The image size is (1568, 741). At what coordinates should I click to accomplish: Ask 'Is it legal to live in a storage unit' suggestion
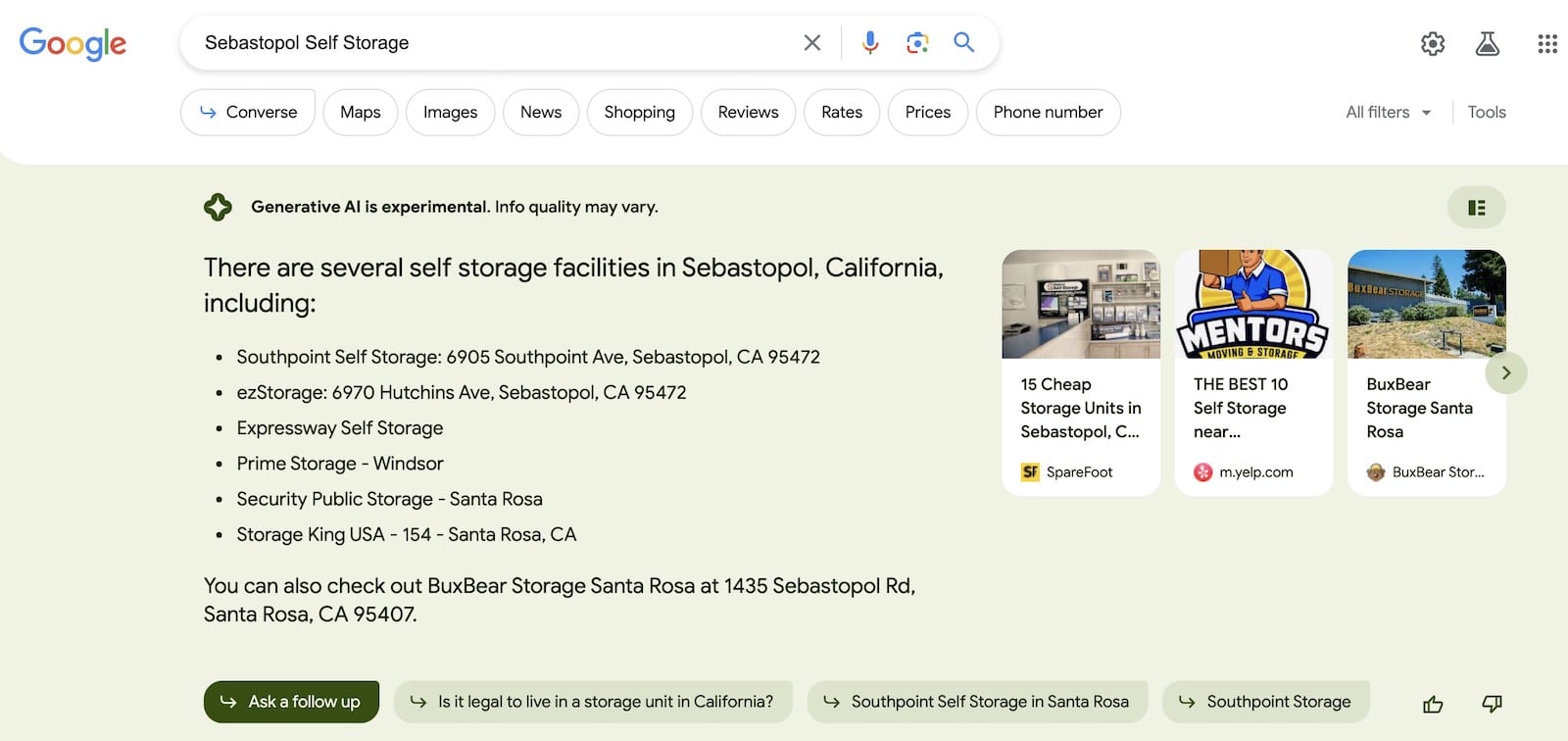[593, 702]
